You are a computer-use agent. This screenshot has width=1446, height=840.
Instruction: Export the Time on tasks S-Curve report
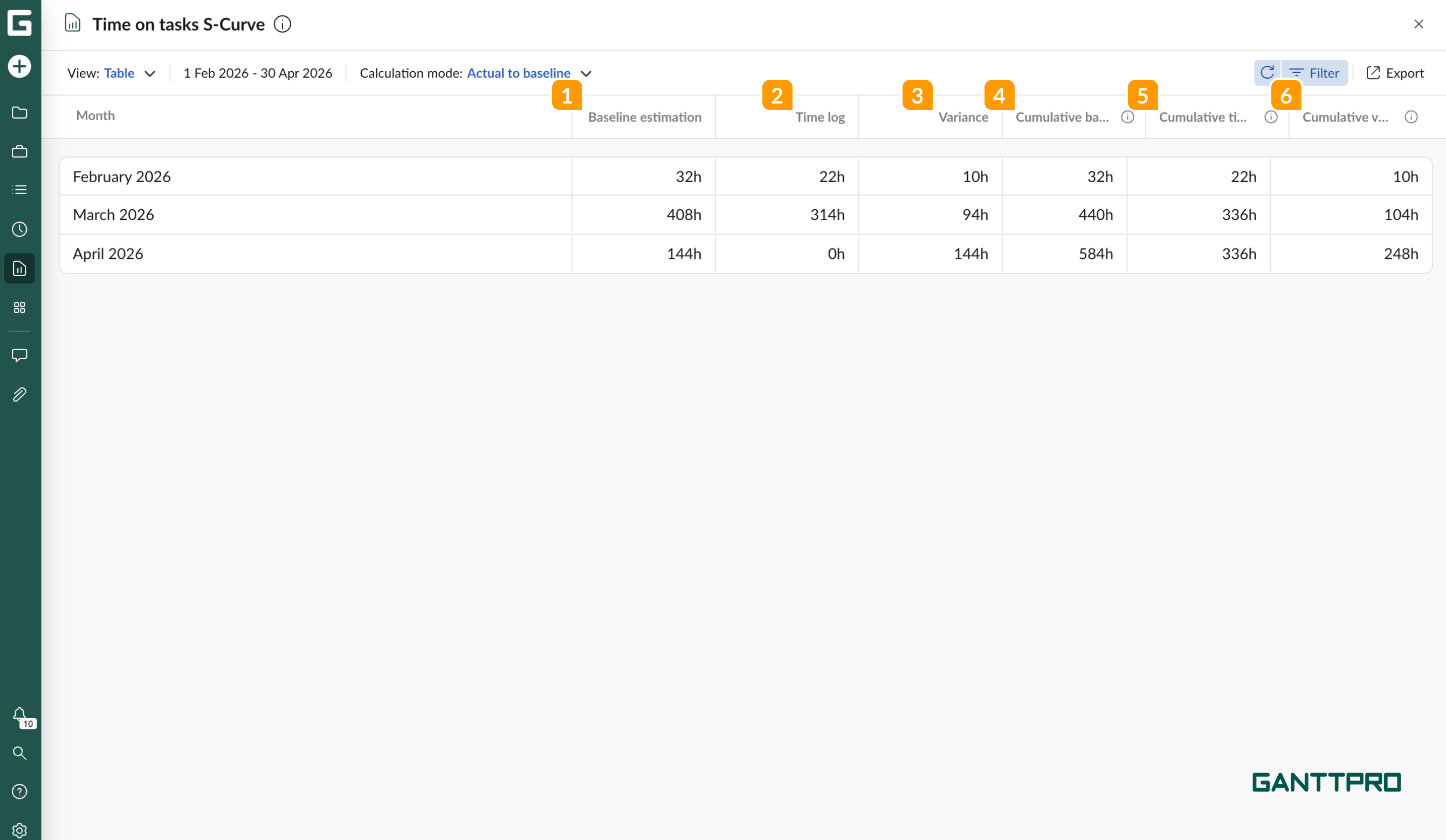click(1395, 73)
